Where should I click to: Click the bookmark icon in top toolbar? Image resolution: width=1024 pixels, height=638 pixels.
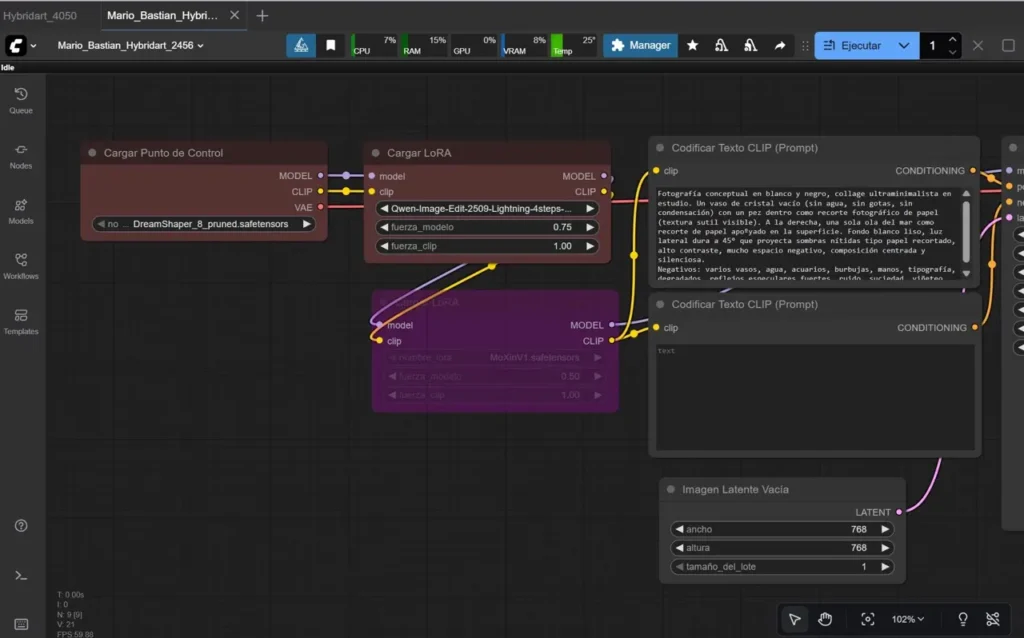[x=330, y=46]
